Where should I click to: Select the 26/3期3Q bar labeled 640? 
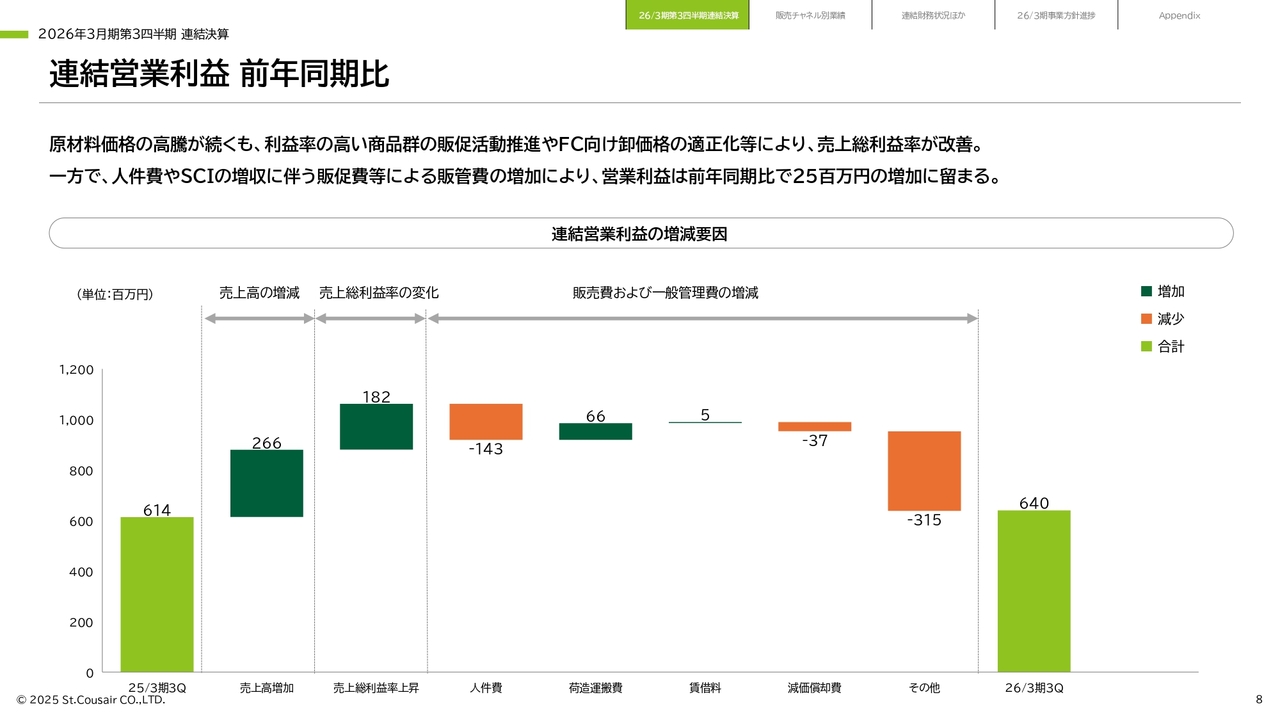coord(1033,591)
